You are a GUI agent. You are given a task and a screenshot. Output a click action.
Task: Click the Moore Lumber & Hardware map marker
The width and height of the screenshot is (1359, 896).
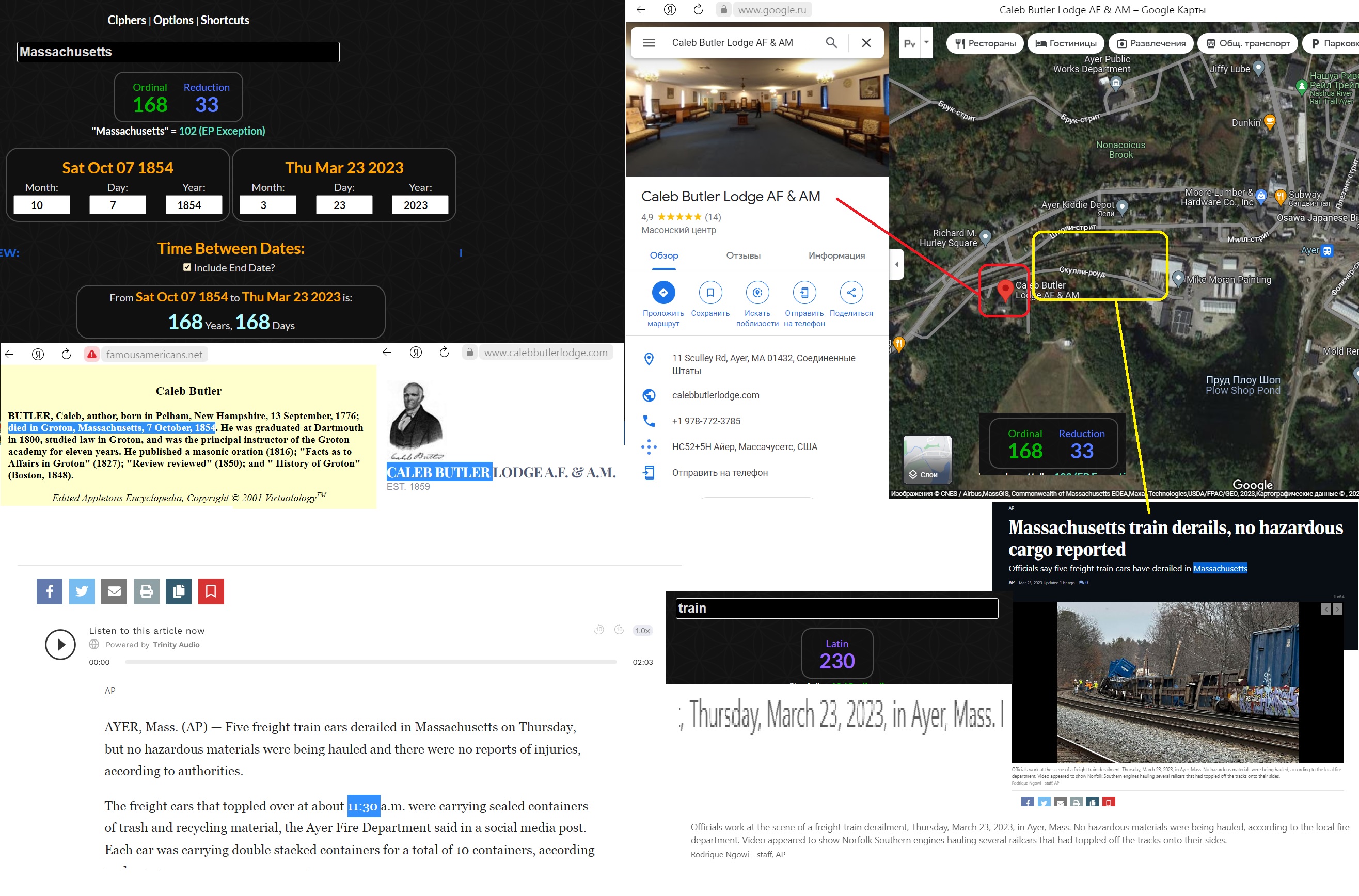(1262, 196)
